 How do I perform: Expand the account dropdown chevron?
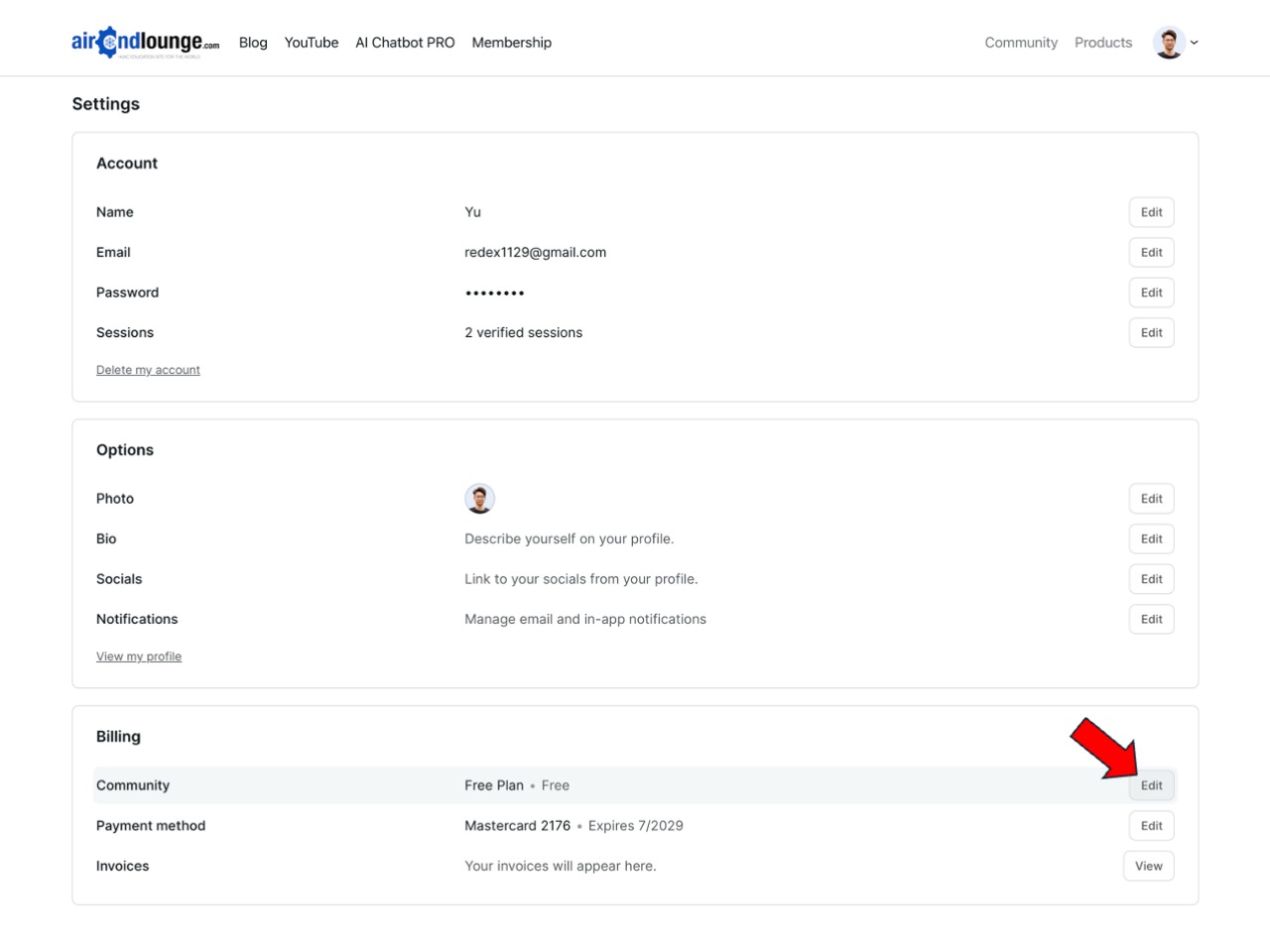pyautogui.click(x=1195, y=43)
